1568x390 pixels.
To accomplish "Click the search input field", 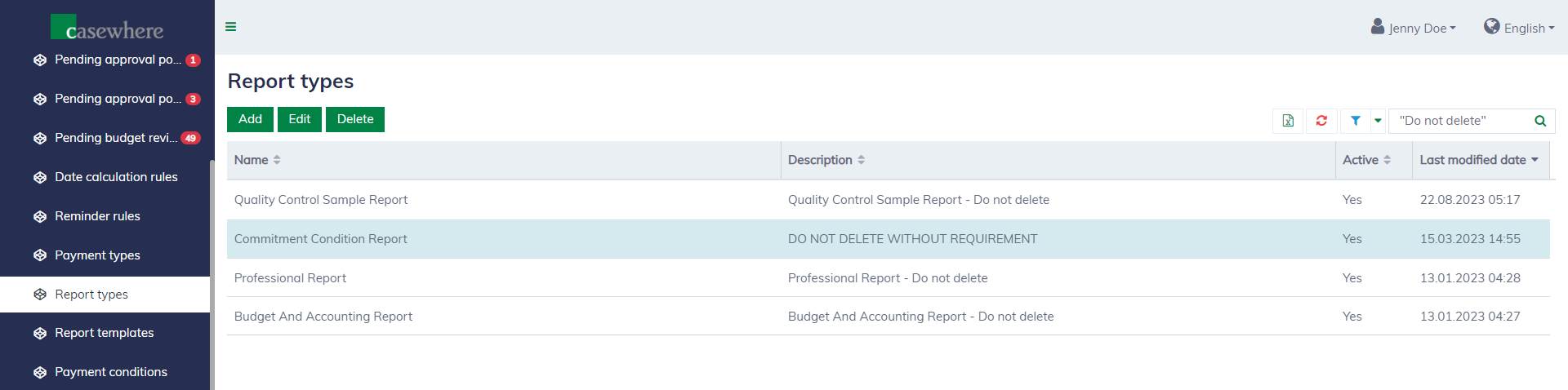I will (1460, 121).
